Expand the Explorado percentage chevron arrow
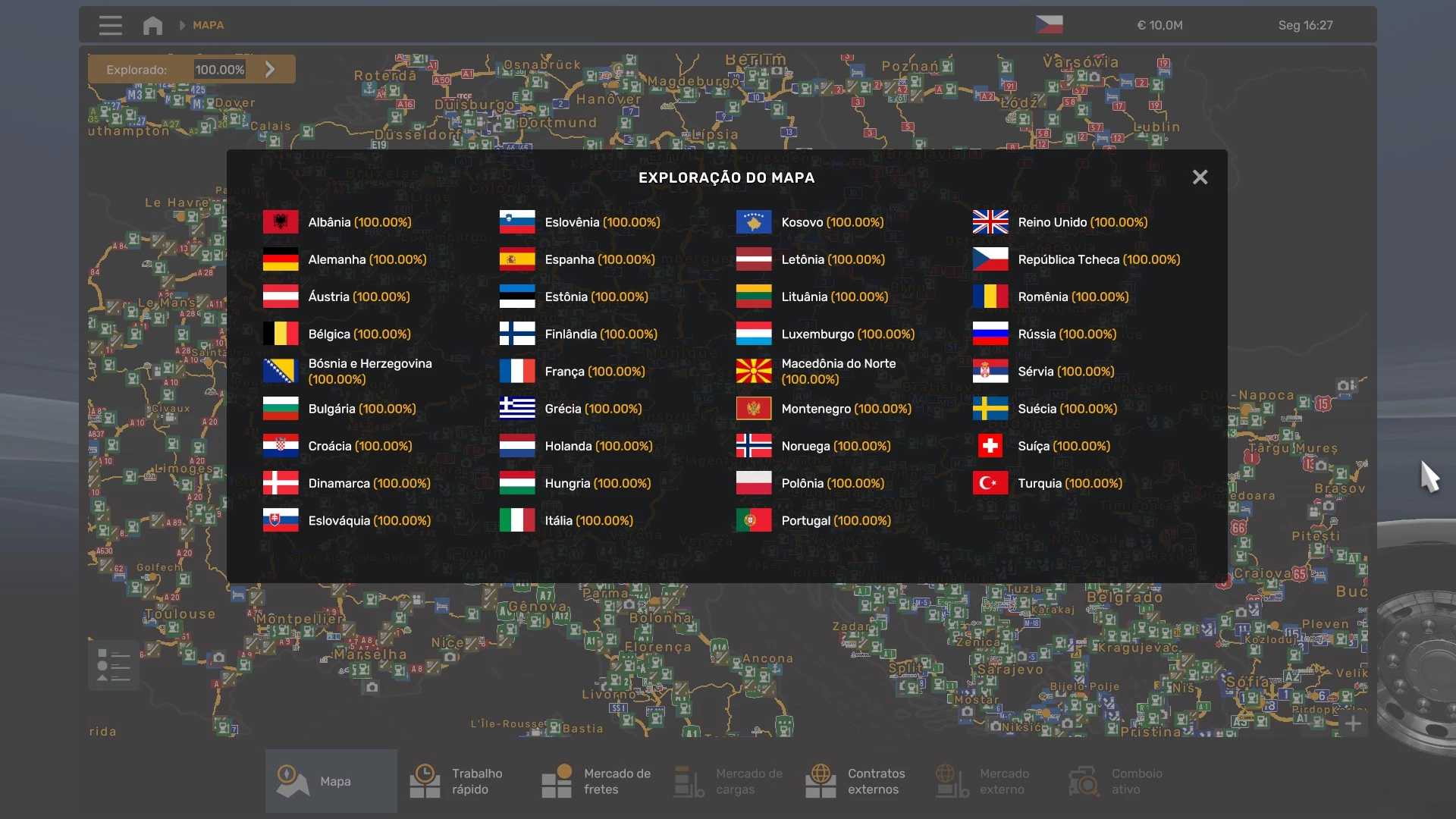This screenshot has height=819, width=1456. 270,69
